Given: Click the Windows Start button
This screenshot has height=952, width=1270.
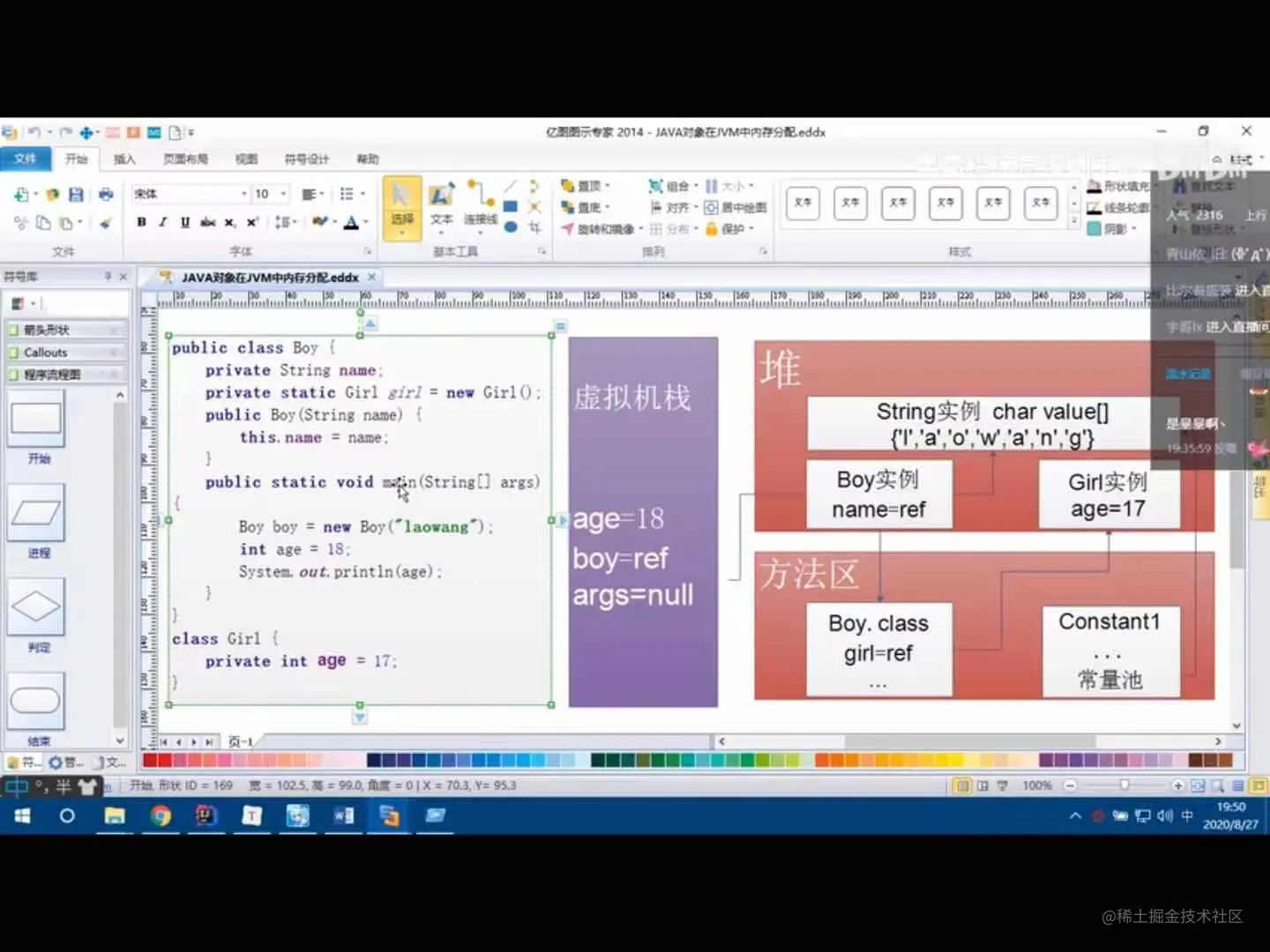Looking at the screenshot, I should (22, 815).
